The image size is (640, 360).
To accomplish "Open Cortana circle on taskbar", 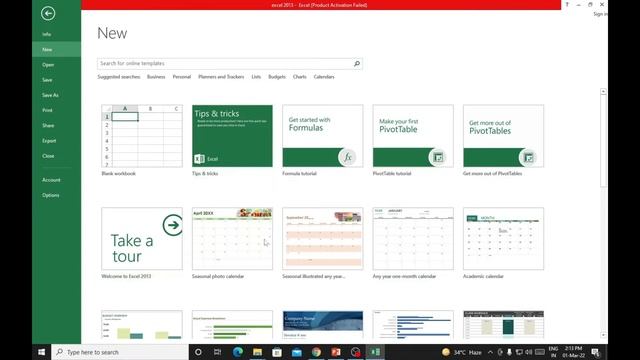I will (198, 352).
